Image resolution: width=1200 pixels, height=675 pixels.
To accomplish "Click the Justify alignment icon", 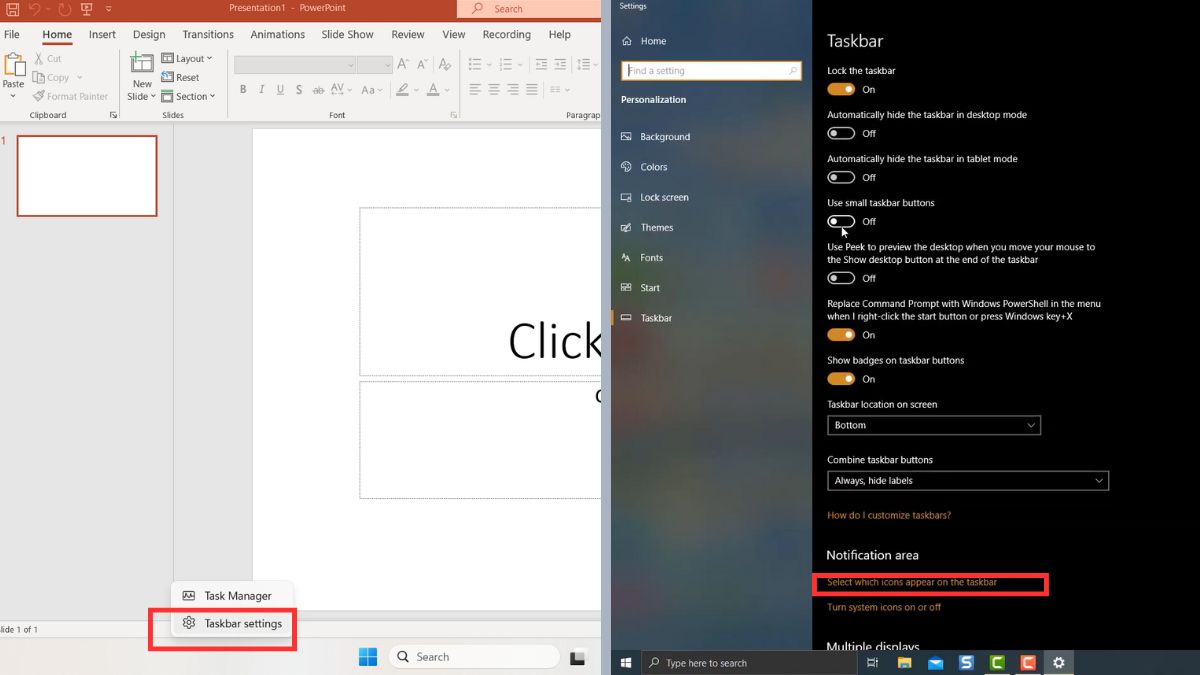I will (x=532, y=90).
